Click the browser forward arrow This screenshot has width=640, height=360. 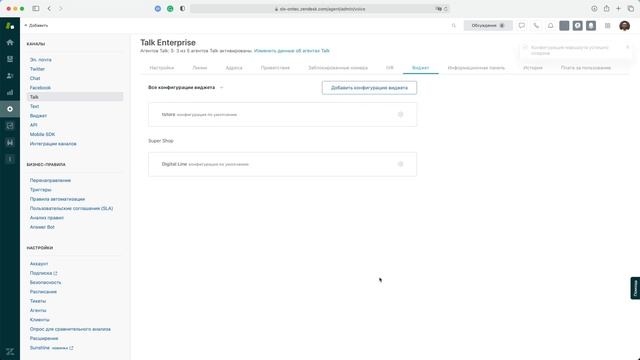[60, 8]
